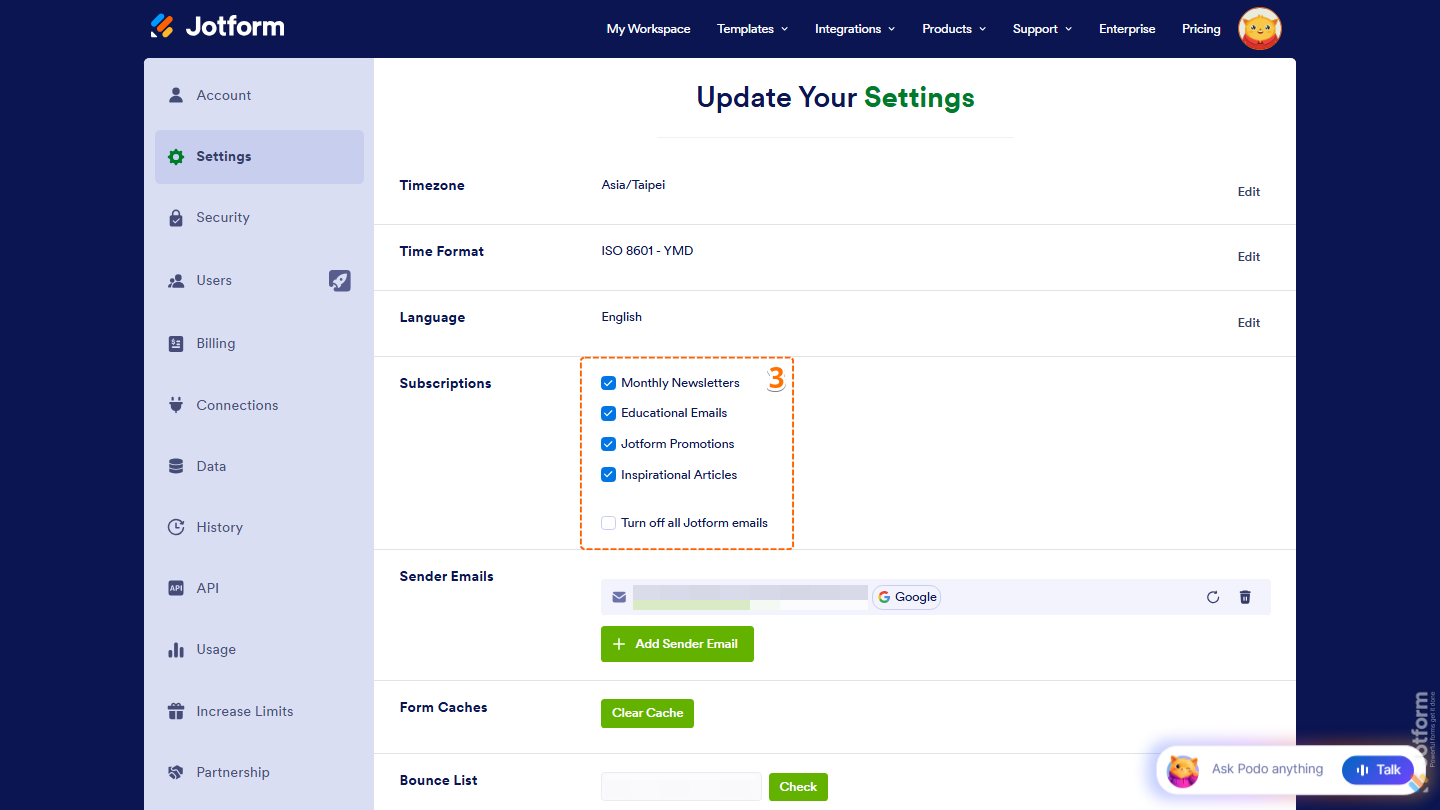Image resolution: width=1440 pixels, height=810 pixels.
Task: Focus the Bounce List email input field
Action: [681, 787]
